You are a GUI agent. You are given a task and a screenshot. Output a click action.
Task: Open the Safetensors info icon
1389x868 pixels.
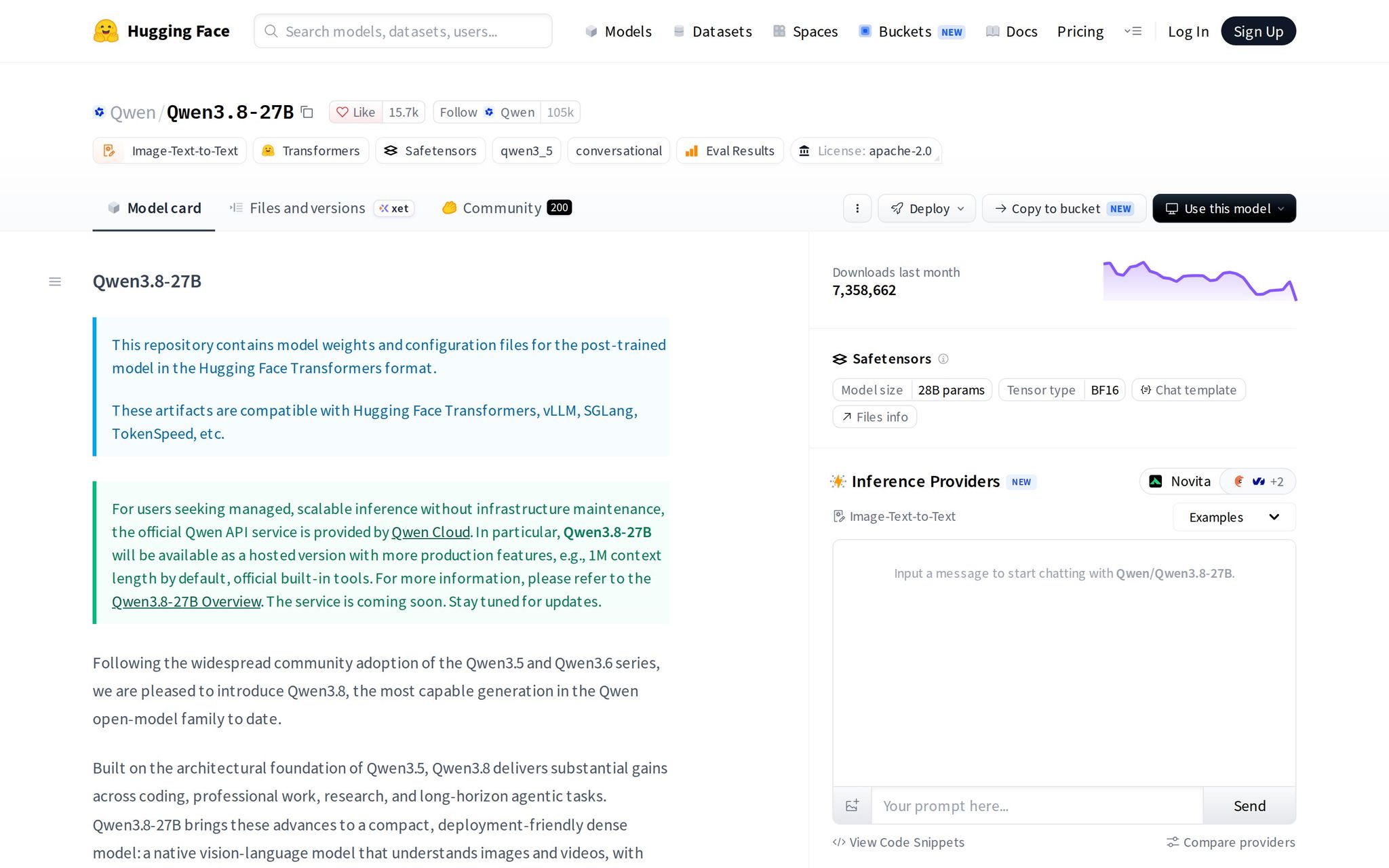click(943, 359)
